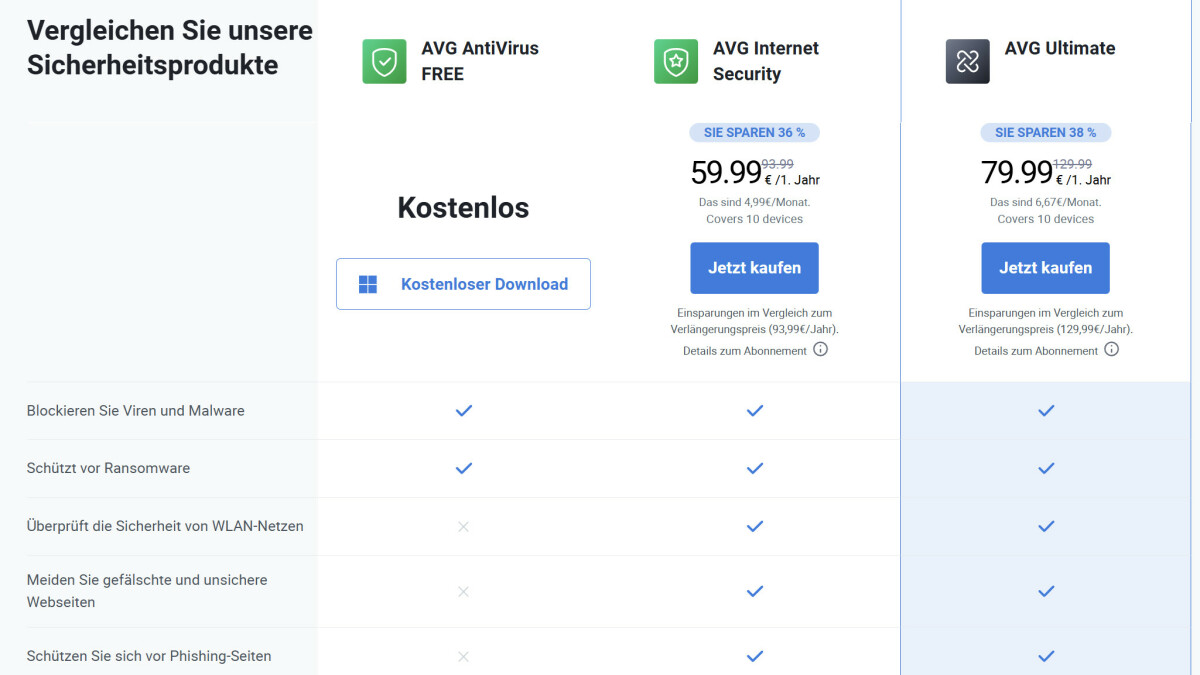Viewport: 1200px width, 675px height.
Task: Click the info icon beside Internet Security Abonnement details
Action: [x=820, y=350]
